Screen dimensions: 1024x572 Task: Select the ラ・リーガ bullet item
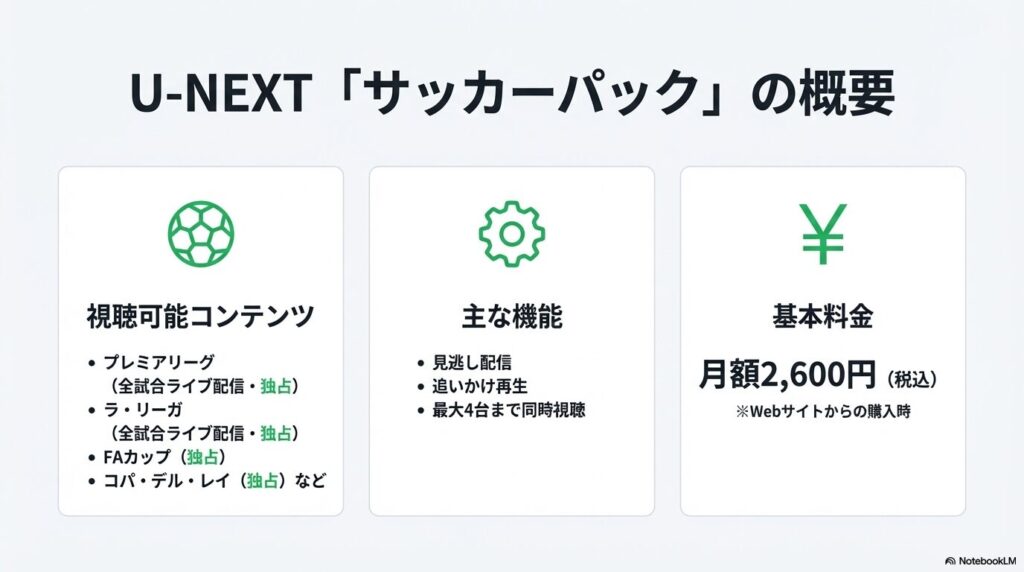click(x=152, y=410)
